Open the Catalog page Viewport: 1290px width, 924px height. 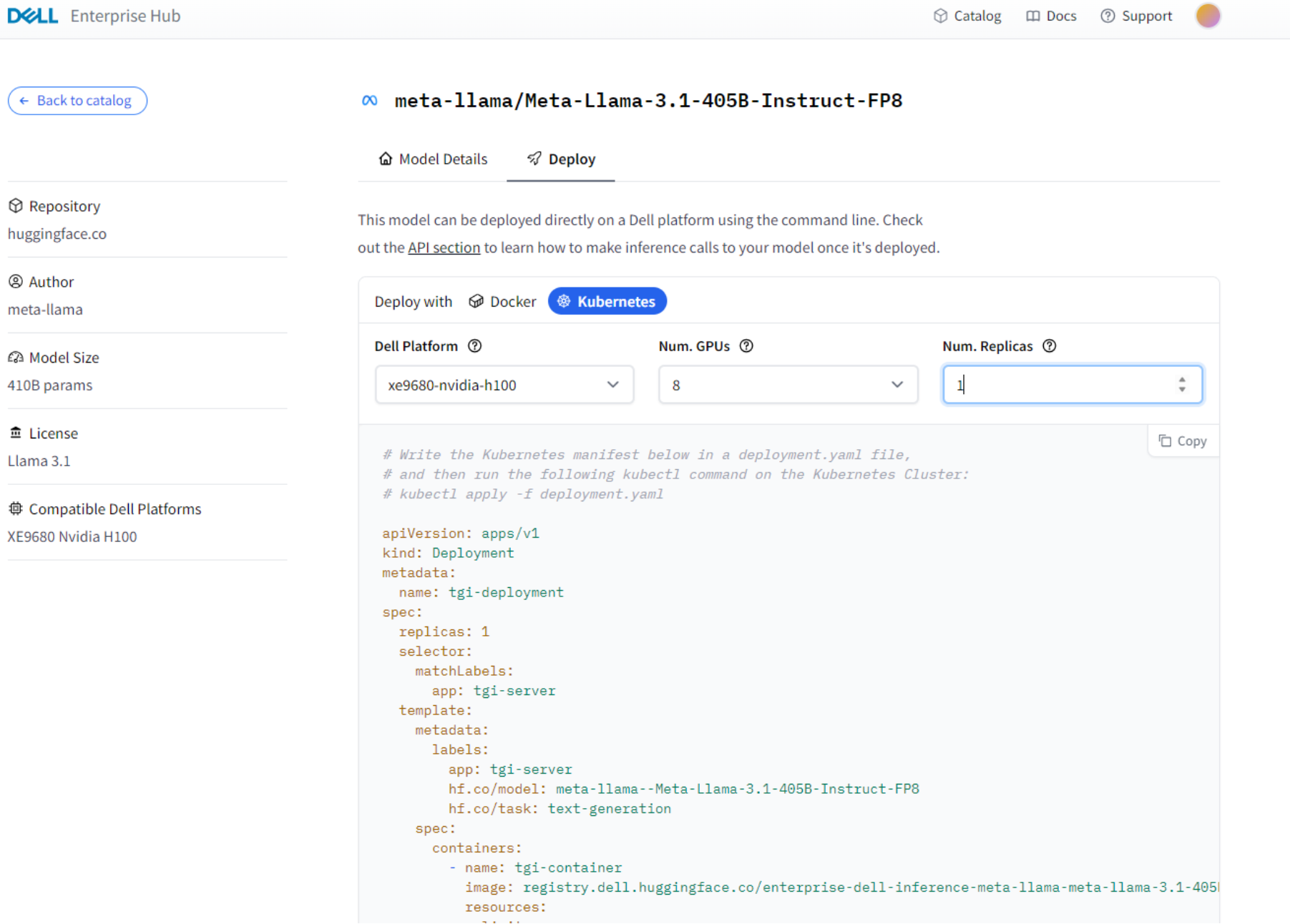tap(967, 16)
